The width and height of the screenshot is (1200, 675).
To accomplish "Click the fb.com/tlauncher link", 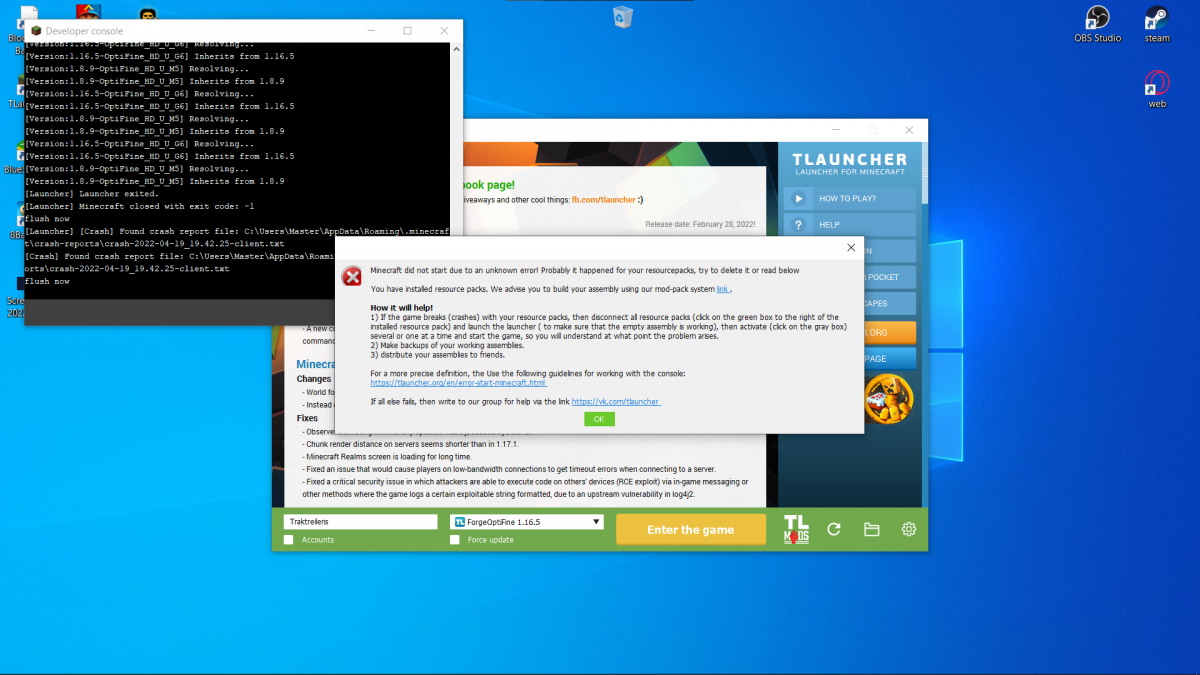I will (x=604, y=200).
